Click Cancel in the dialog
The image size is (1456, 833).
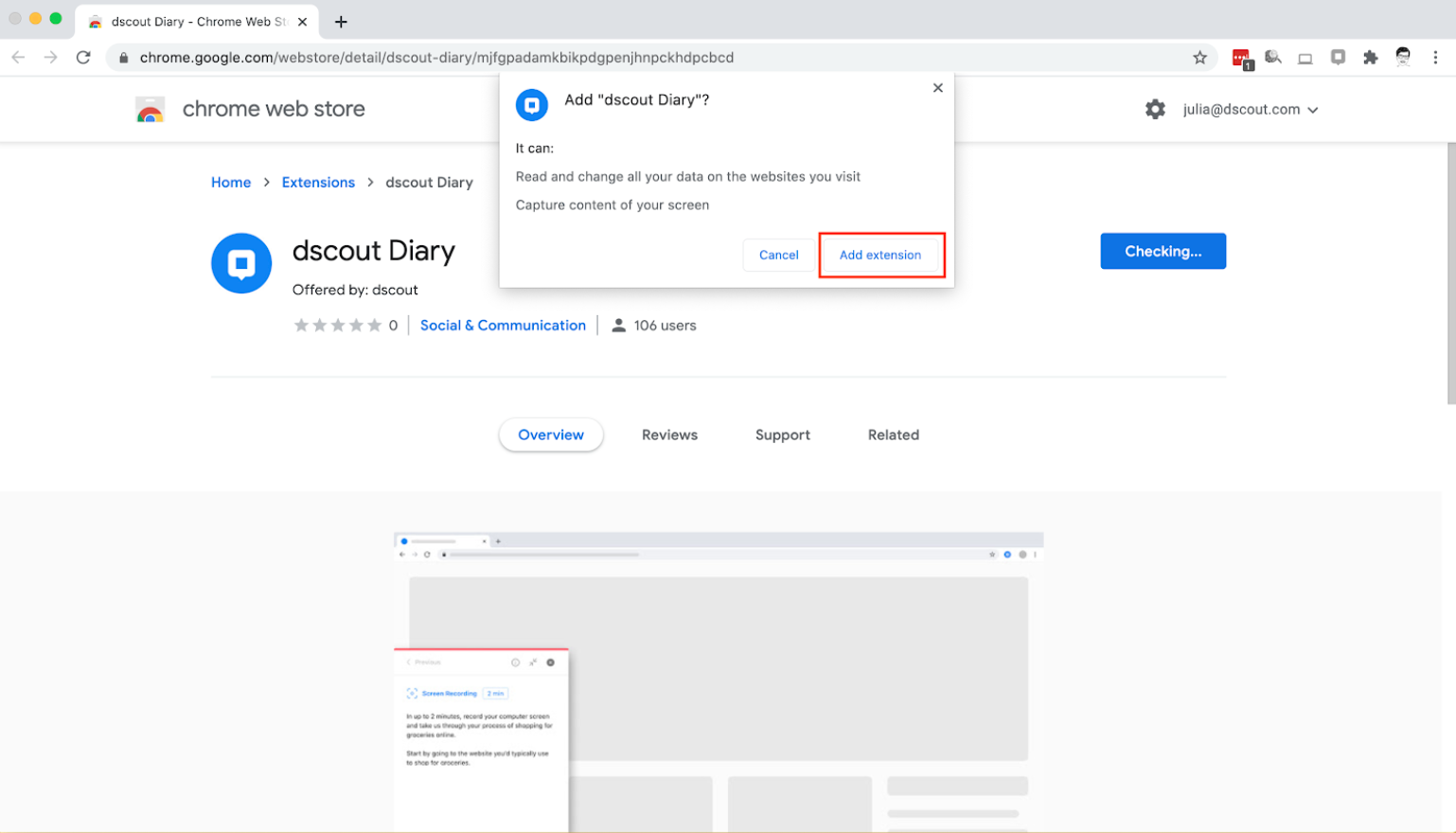coord(779,255)
